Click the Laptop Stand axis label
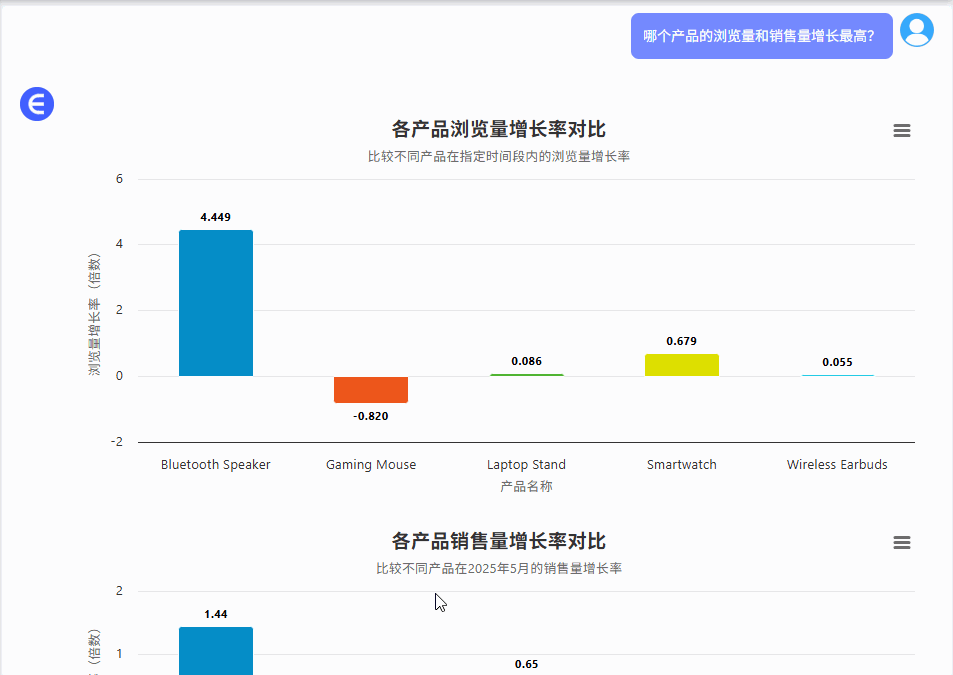The width and height of the screenshot is (953, 675). pos(526,465)
